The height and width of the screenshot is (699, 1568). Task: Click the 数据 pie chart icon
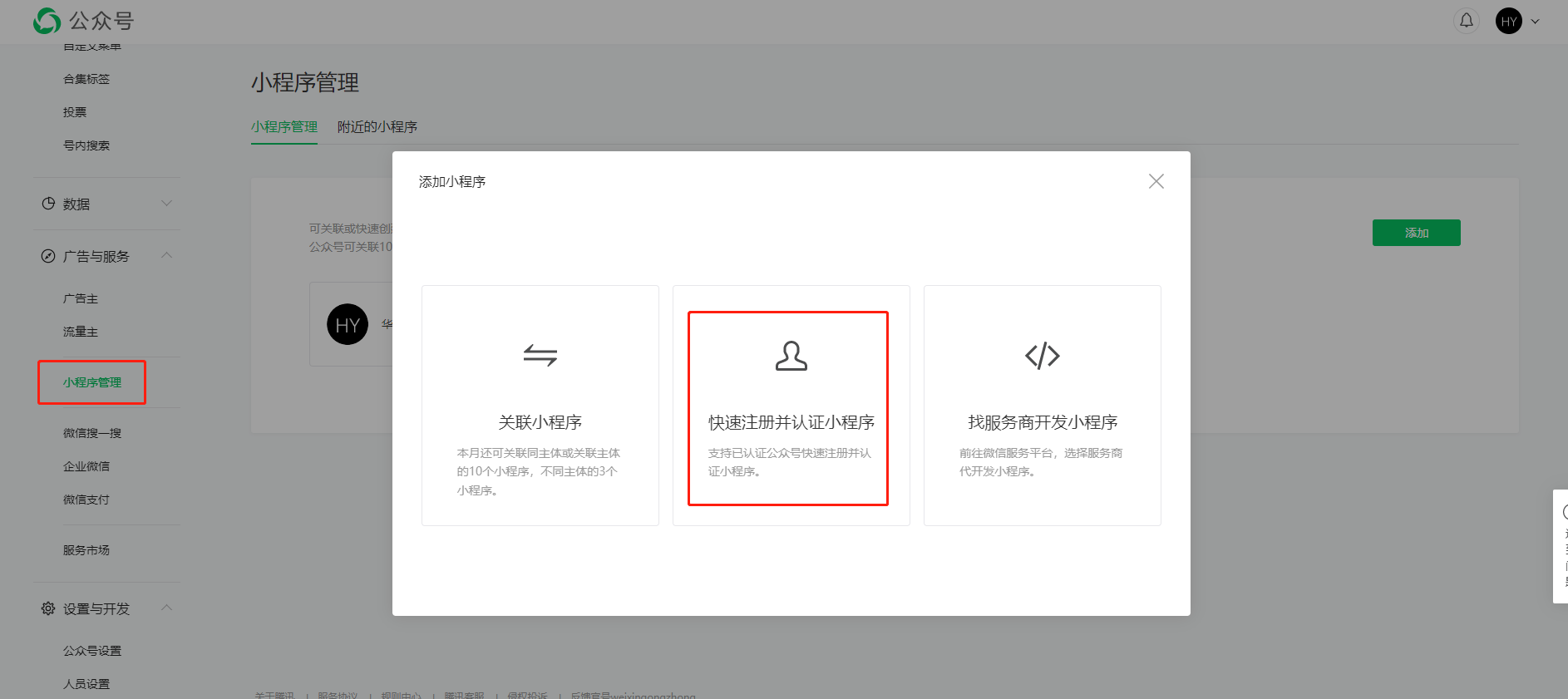click(x=48, y=204)
